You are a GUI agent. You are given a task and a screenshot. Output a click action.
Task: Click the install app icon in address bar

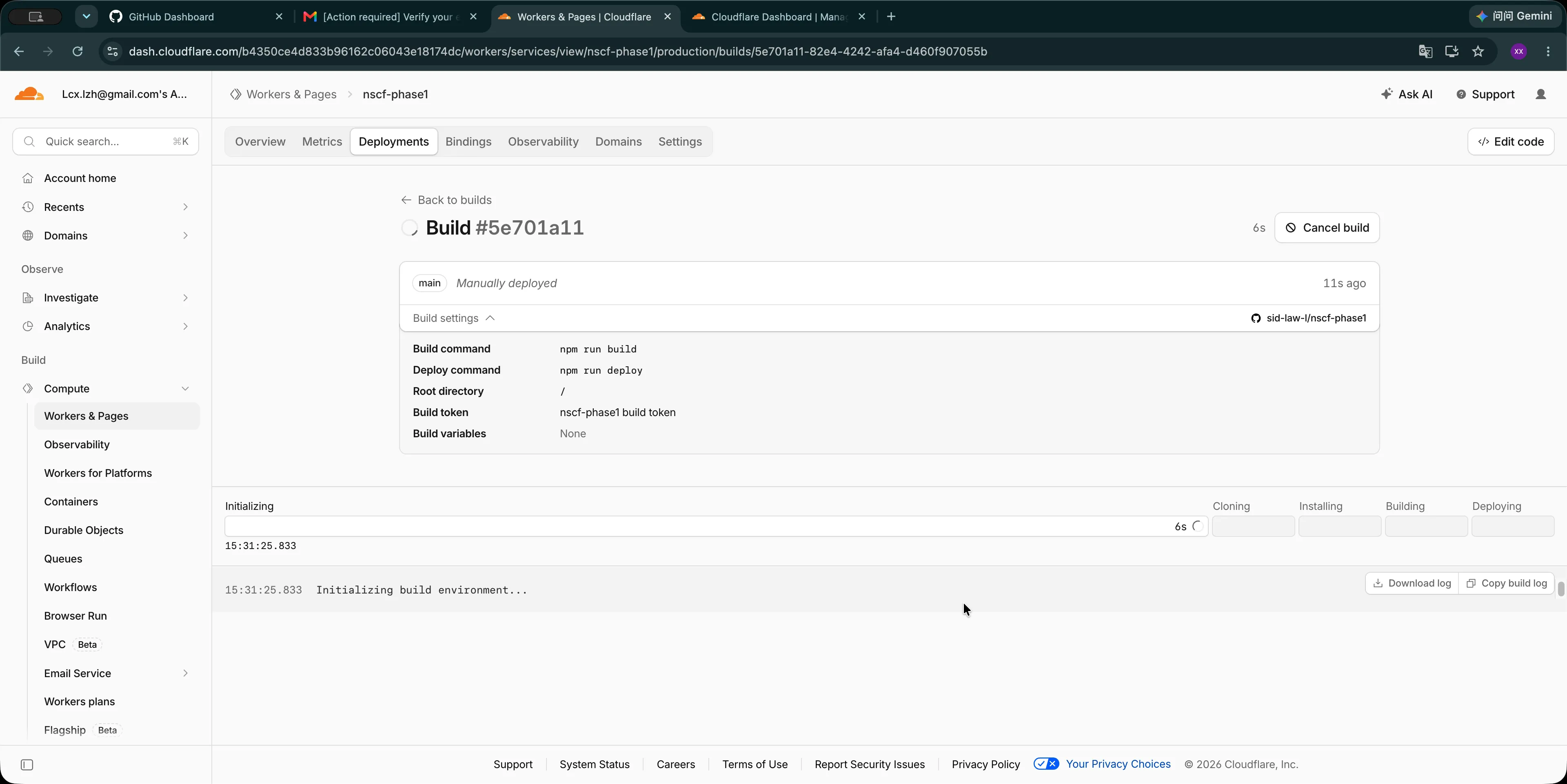1452,52
